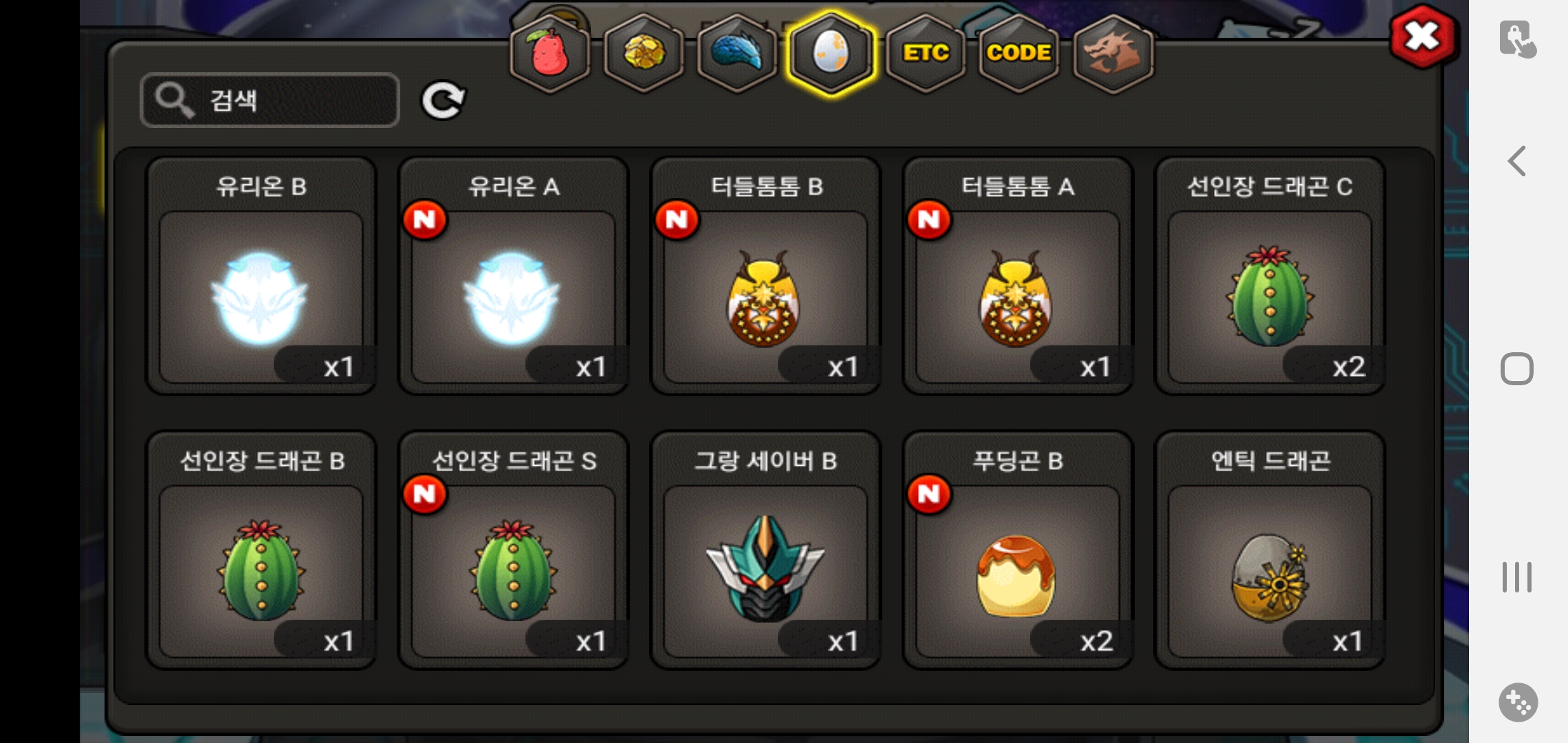Open the blue dragon wing category tab
The width and height of the screenshot is (1568, 743).
(x=737, y=53)
